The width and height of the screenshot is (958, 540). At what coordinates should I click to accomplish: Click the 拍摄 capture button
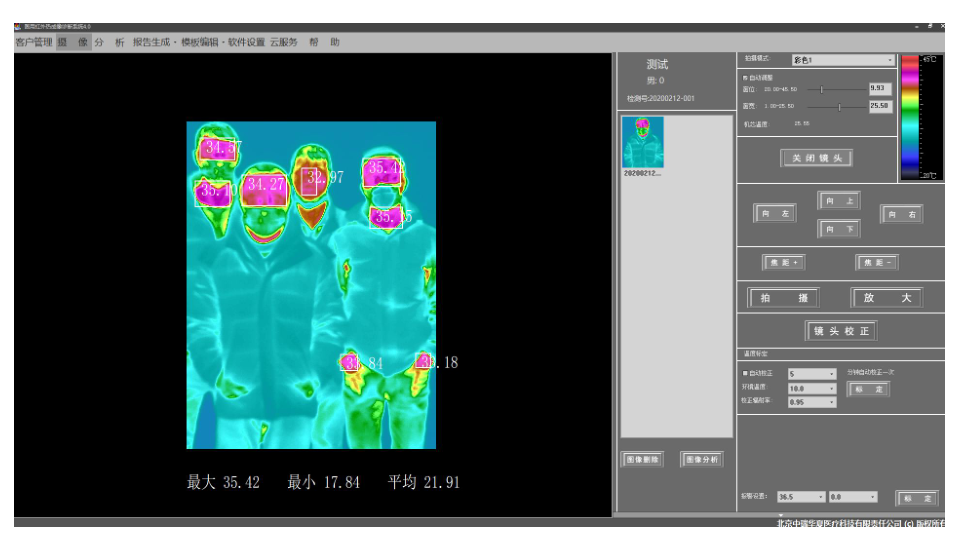(x=783, y=298)
